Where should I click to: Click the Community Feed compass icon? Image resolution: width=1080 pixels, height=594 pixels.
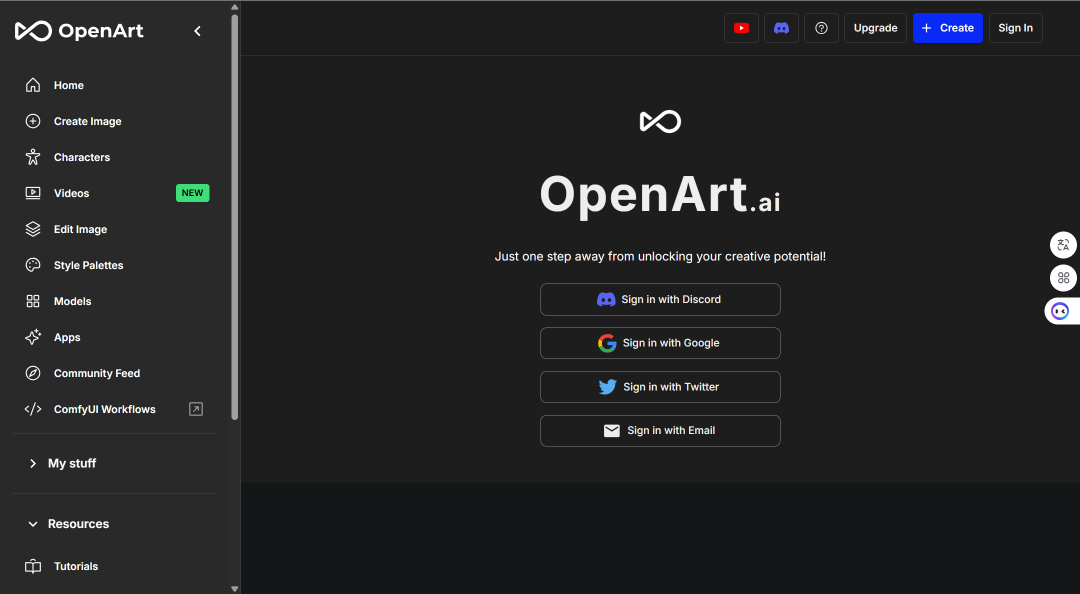33,373
